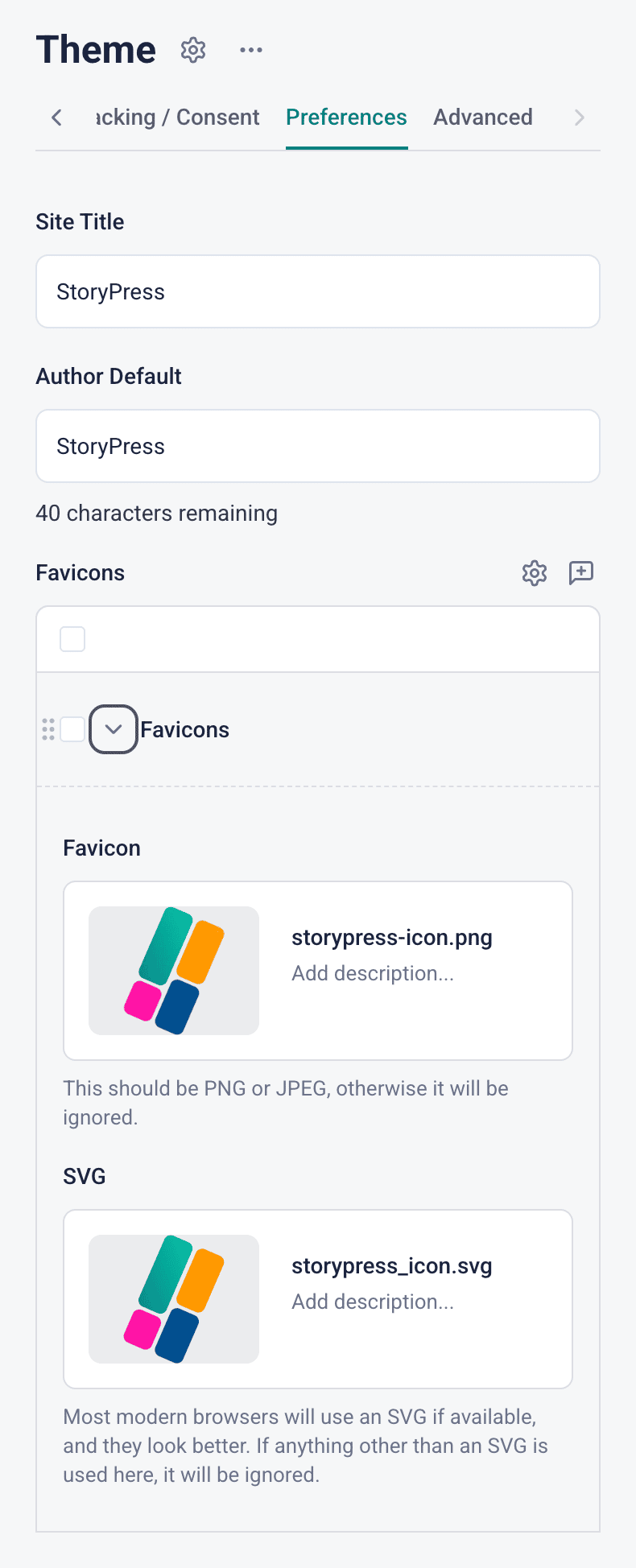Open the storypress_icon.svg thumbnail
Viewport: 636px width, 1568px height.
tap(174, 1299)
